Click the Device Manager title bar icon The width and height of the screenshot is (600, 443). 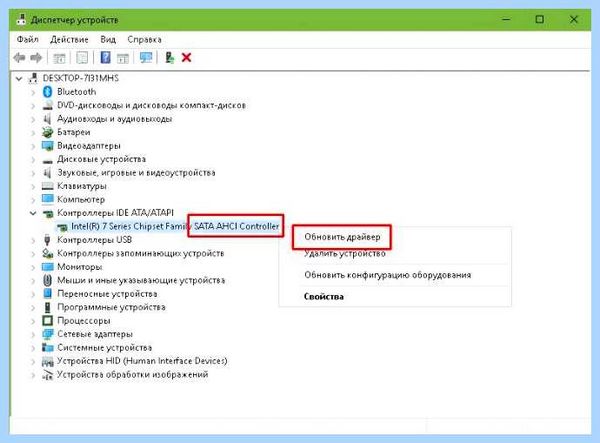pyautogui.click(x=21, y=20)
